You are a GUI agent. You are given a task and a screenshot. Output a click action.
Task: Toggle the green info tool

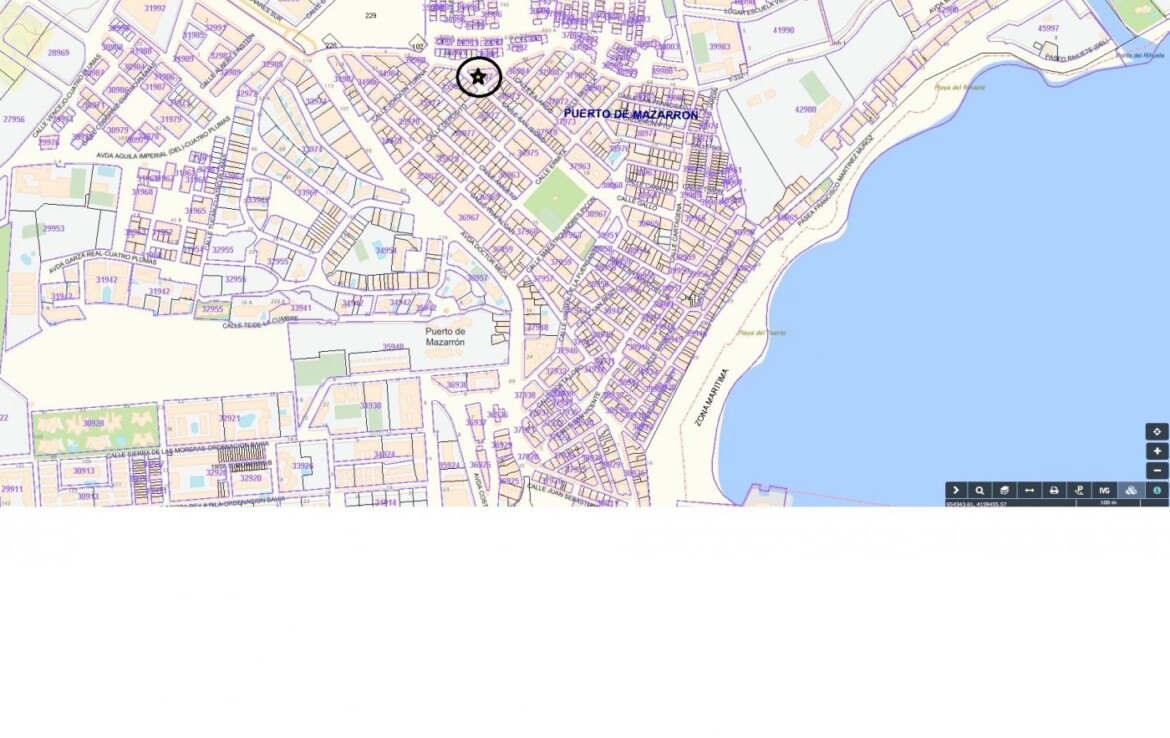[x=1157, y=490]
